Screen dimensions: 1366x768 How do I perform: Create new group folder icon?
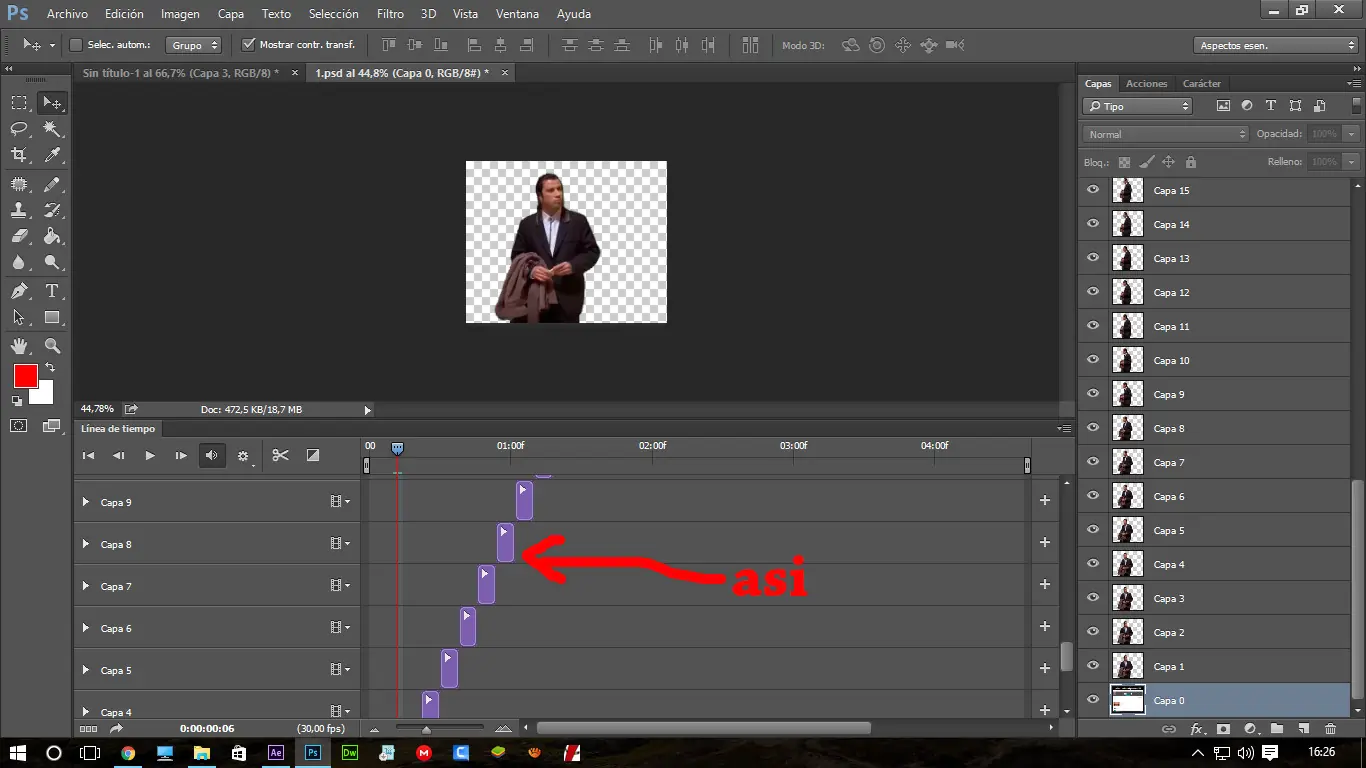pos(1276,730)
